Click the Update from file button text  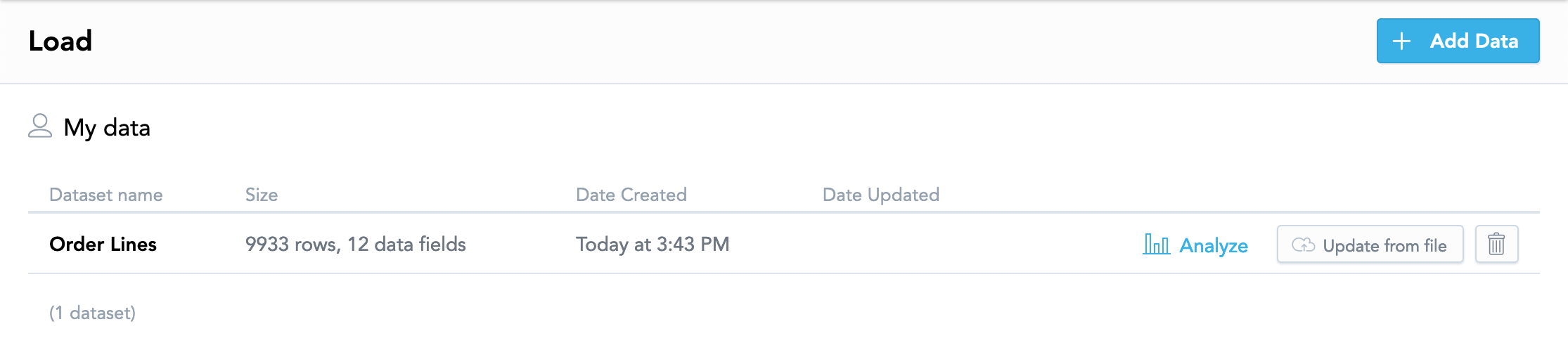(x=1384, y=245)
